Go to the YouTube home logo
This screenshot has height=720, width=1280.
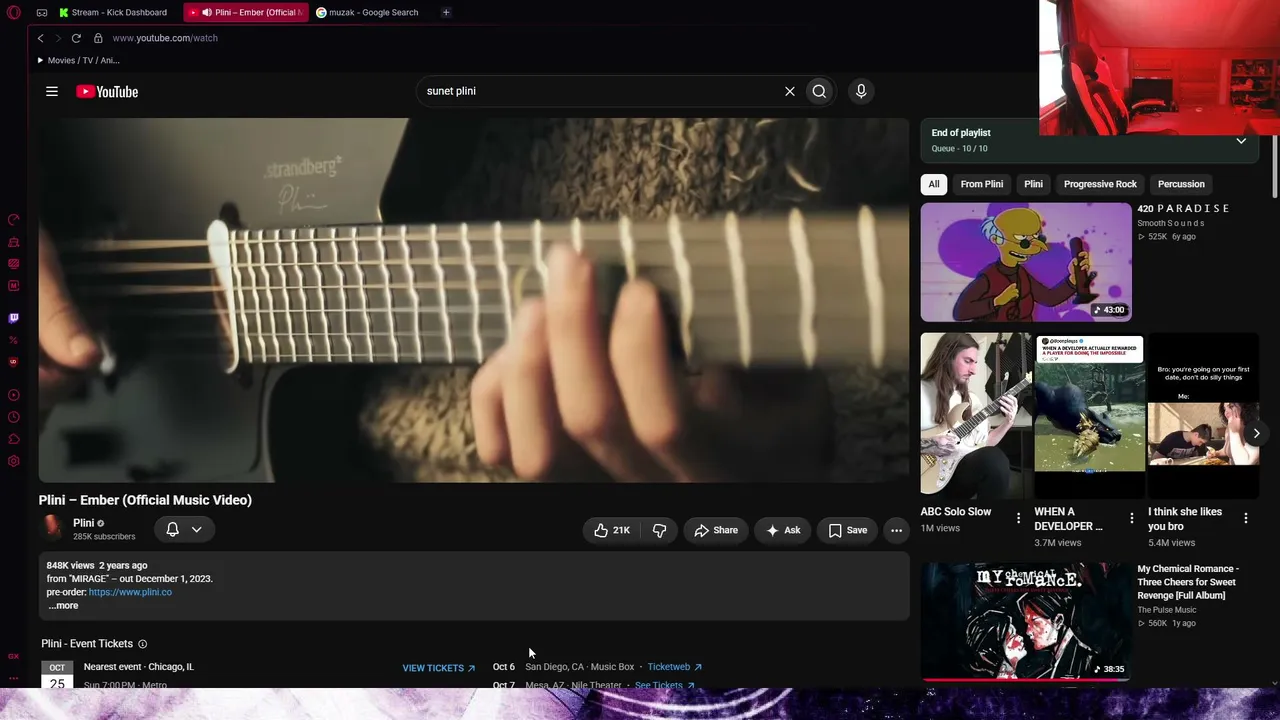pos(107,91)
